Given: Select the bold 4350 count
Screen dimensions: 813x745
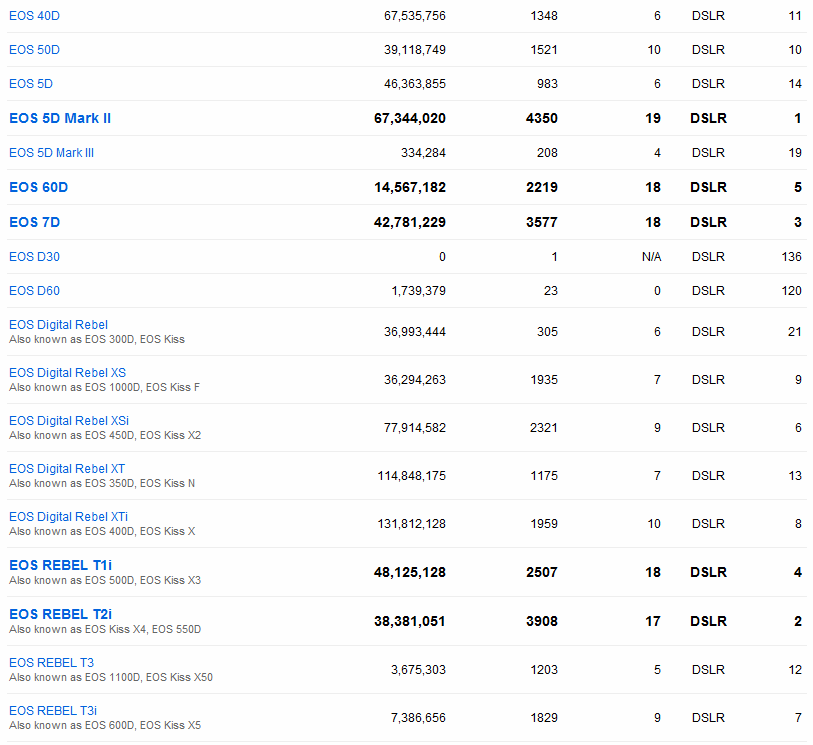Looking at the screenshot, I should [x=542, y=118].
